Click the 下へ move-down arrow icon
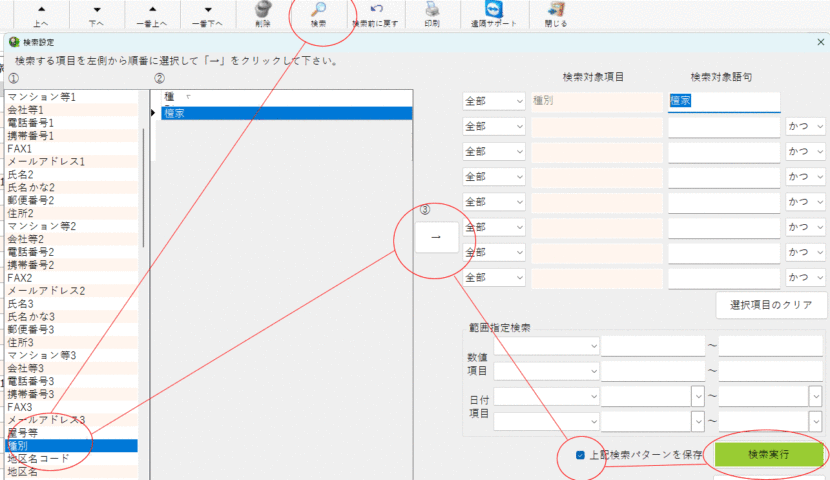The width and height of the screenshot is (830, 480). click(97, 9)
